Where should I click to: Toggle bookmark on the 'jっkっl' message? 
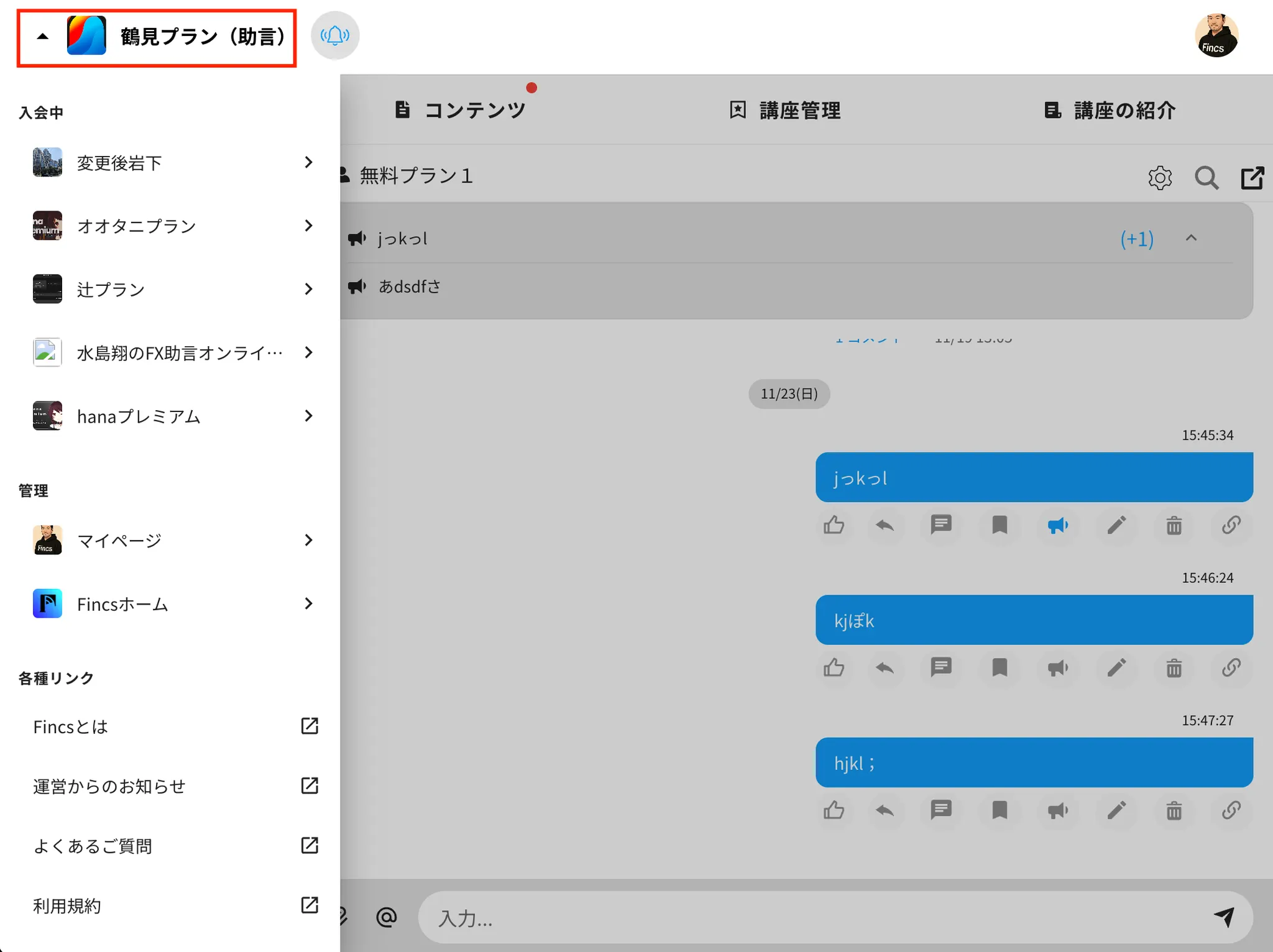[x=999, y=526]
